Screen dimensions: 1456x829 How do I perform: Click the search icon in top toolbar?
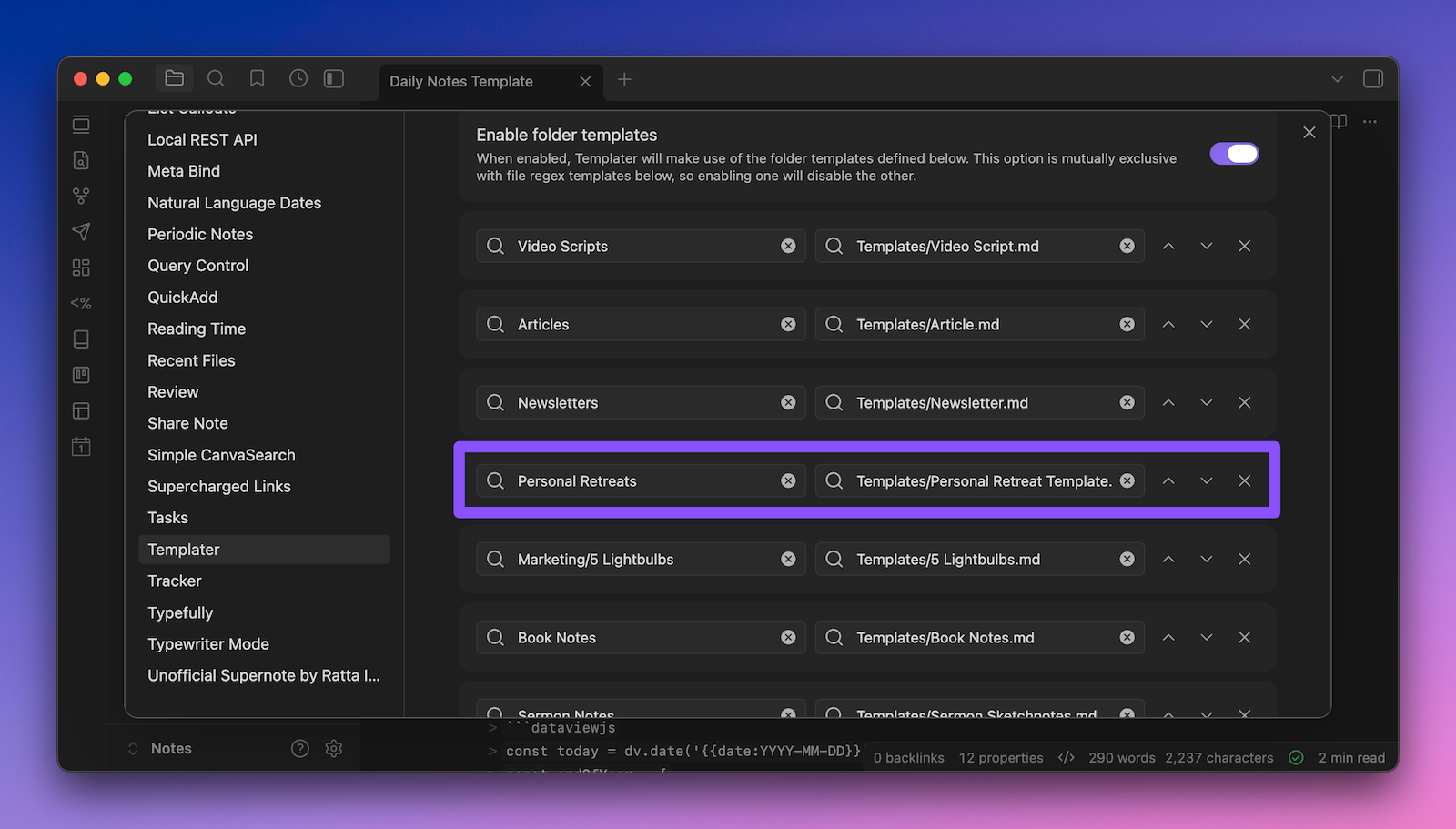click(216, 79)
